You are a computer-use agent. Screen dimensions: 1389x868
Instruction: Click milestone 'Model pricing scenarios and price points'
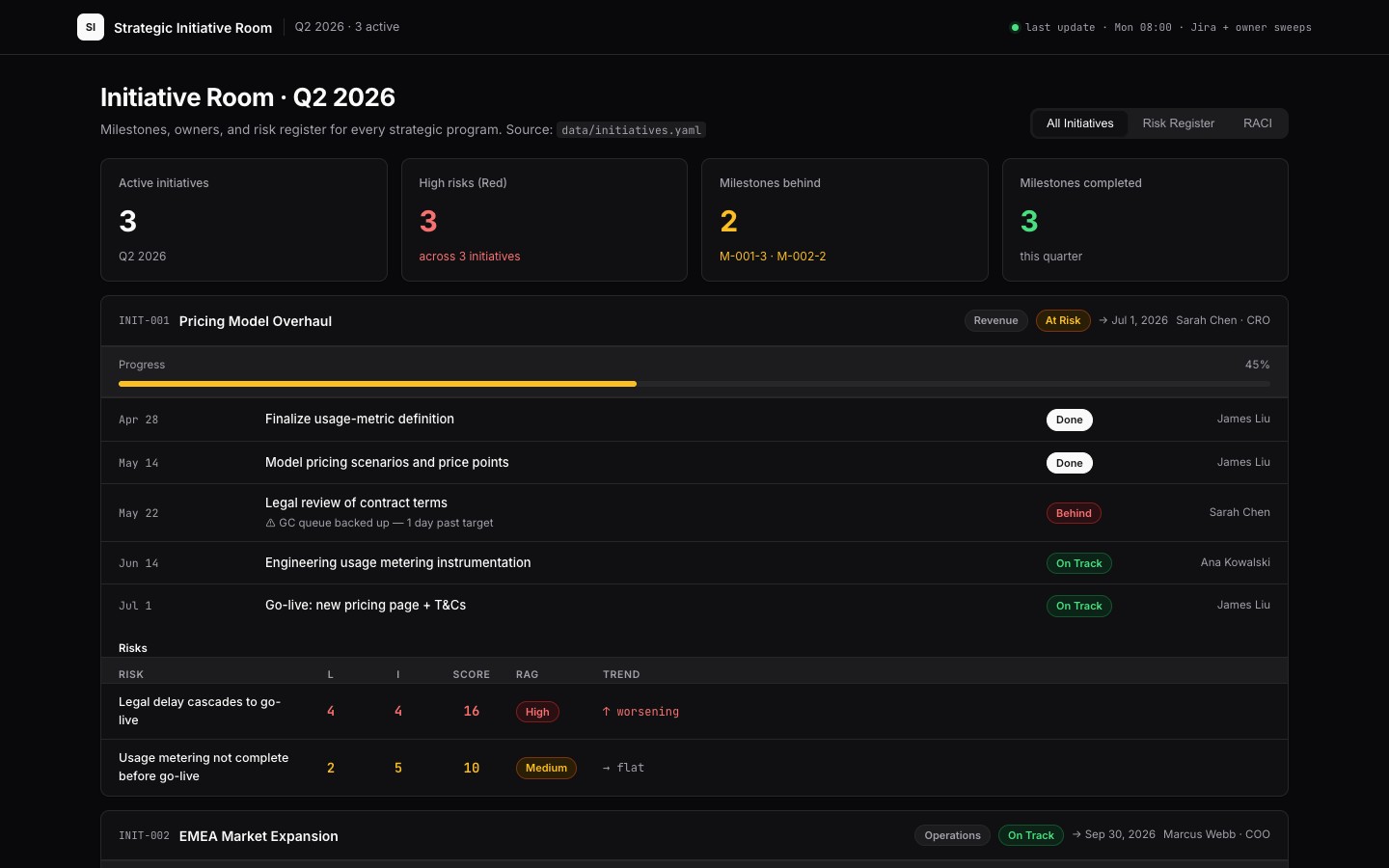click(x=387, y=462)
